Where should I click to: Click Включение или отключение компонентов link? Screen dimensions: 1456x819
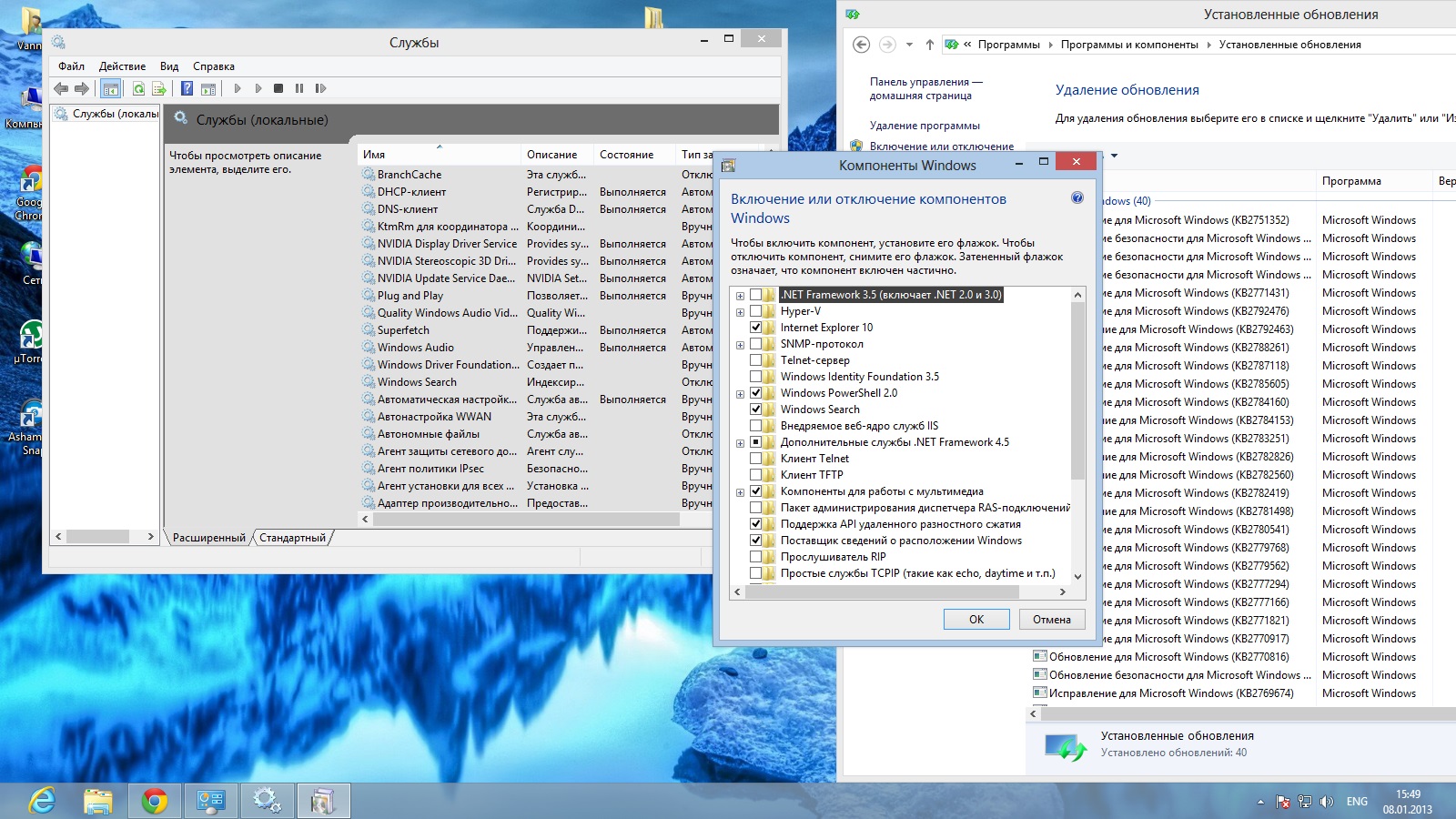[942, 147]
